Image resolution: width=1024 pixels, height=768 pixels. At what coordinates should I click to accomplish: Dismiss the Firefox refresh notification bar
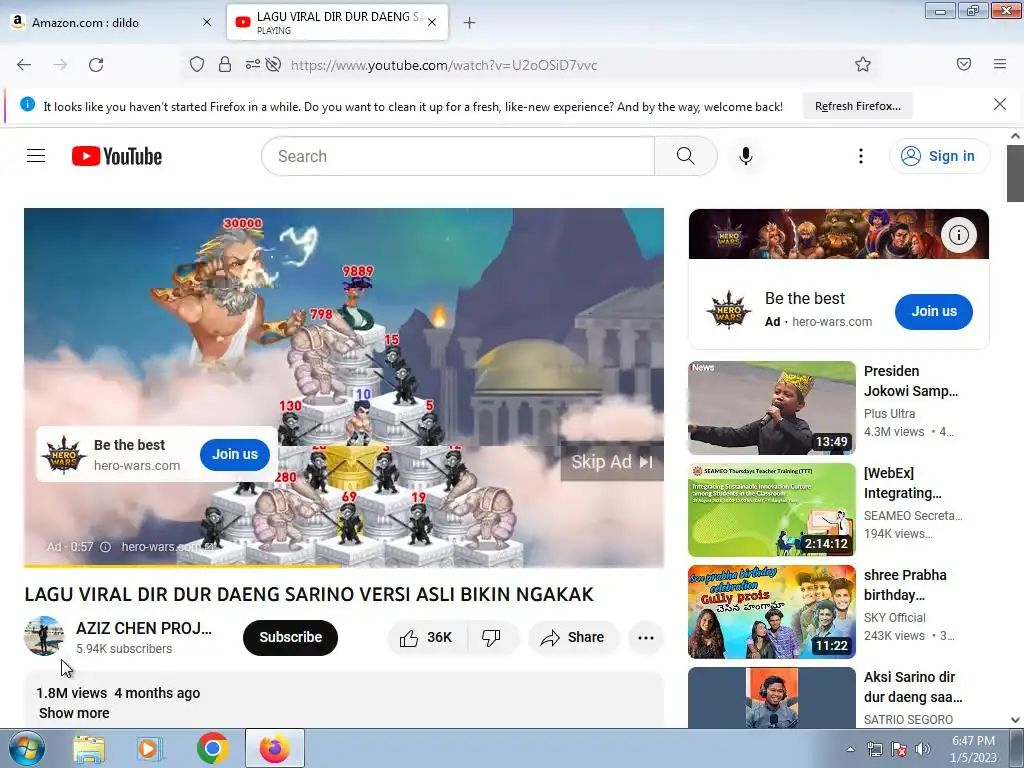[999, 104]
